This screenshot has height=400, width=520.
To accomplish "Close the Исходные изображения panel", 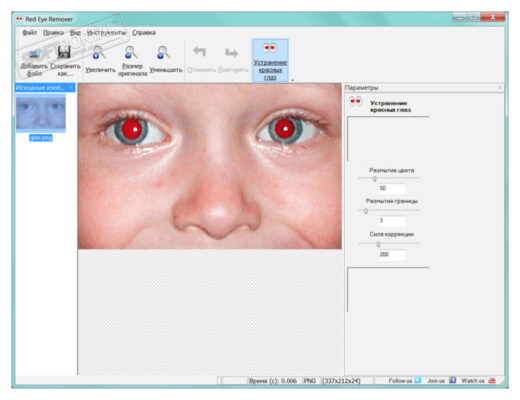I will 71,88.
